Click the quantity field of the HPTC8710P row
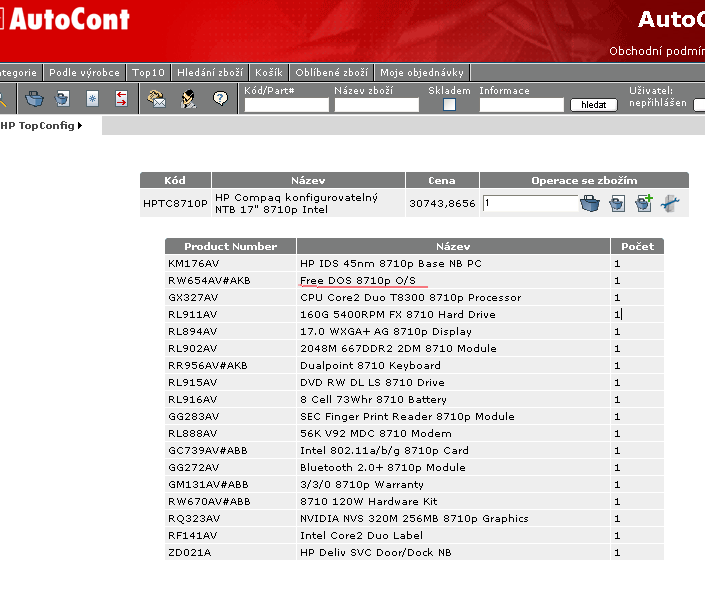The height and width of the screenshot is (591, 705). click(530, 203)
